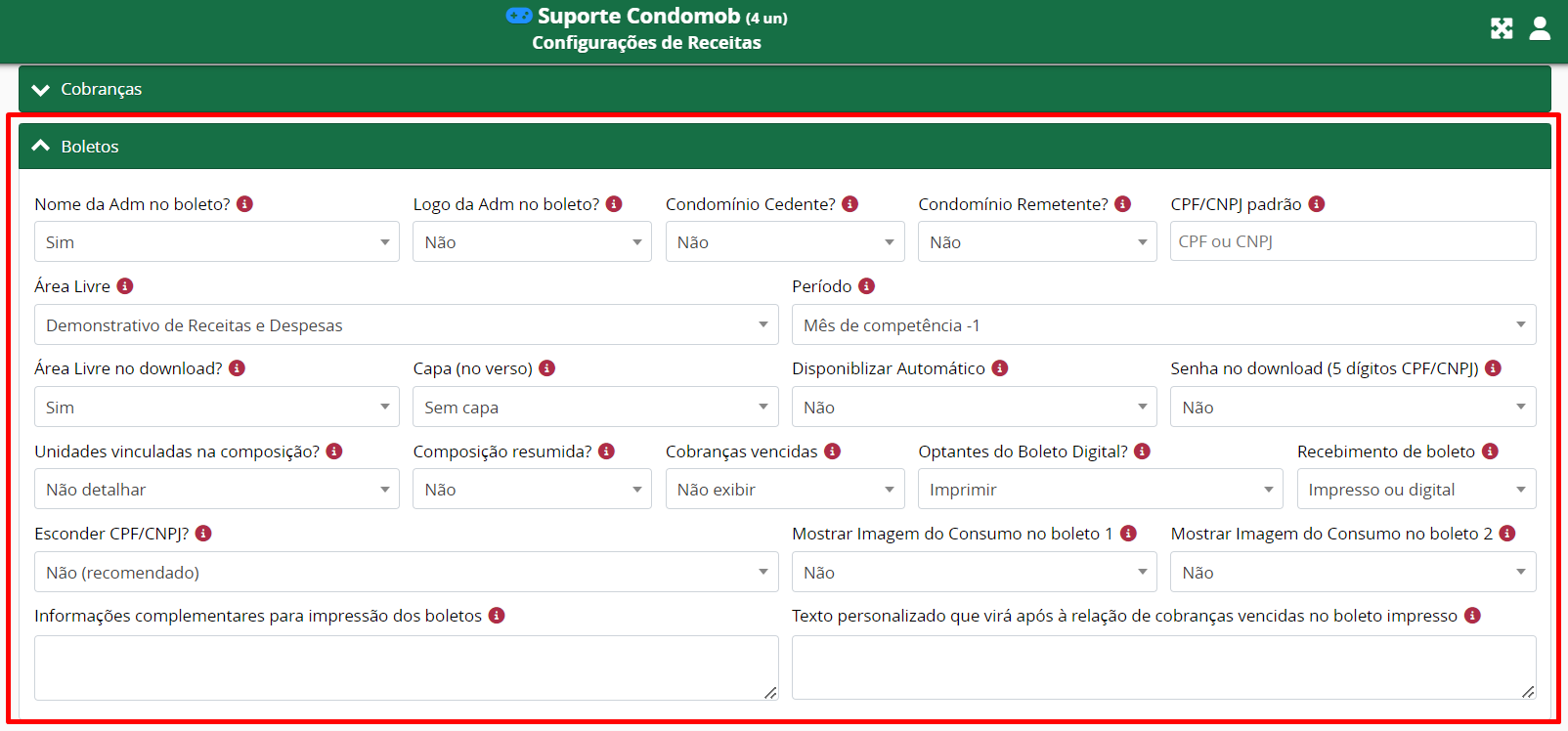The image size is (1568, 731).
Task: Click the Informações complementares text area
Action: 406,667
